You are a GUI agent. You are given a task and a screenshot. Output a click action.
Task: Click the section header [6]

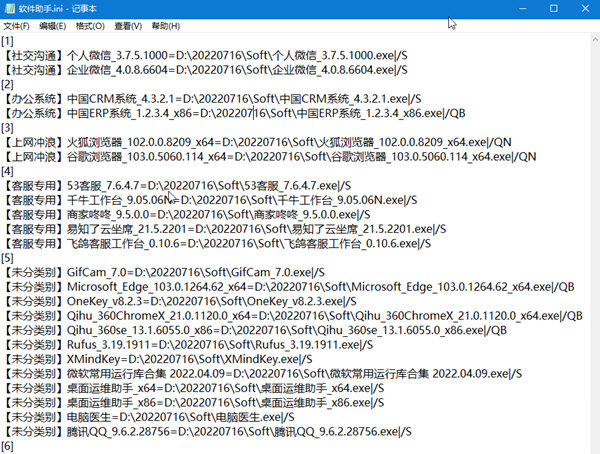(7, 446)
